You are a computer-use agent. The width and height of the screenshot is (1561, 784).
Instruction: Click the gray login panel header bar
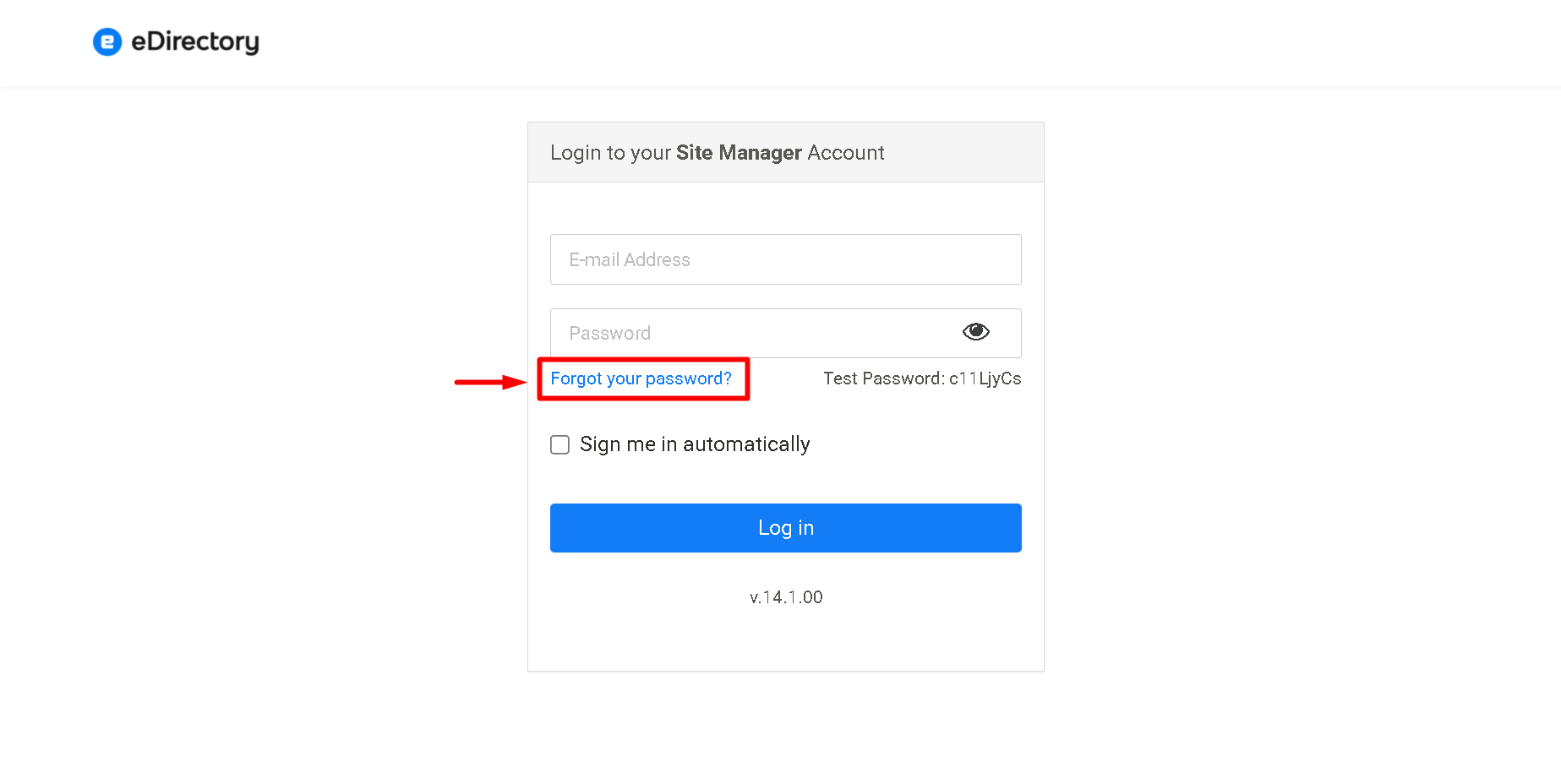pos(785,152)
